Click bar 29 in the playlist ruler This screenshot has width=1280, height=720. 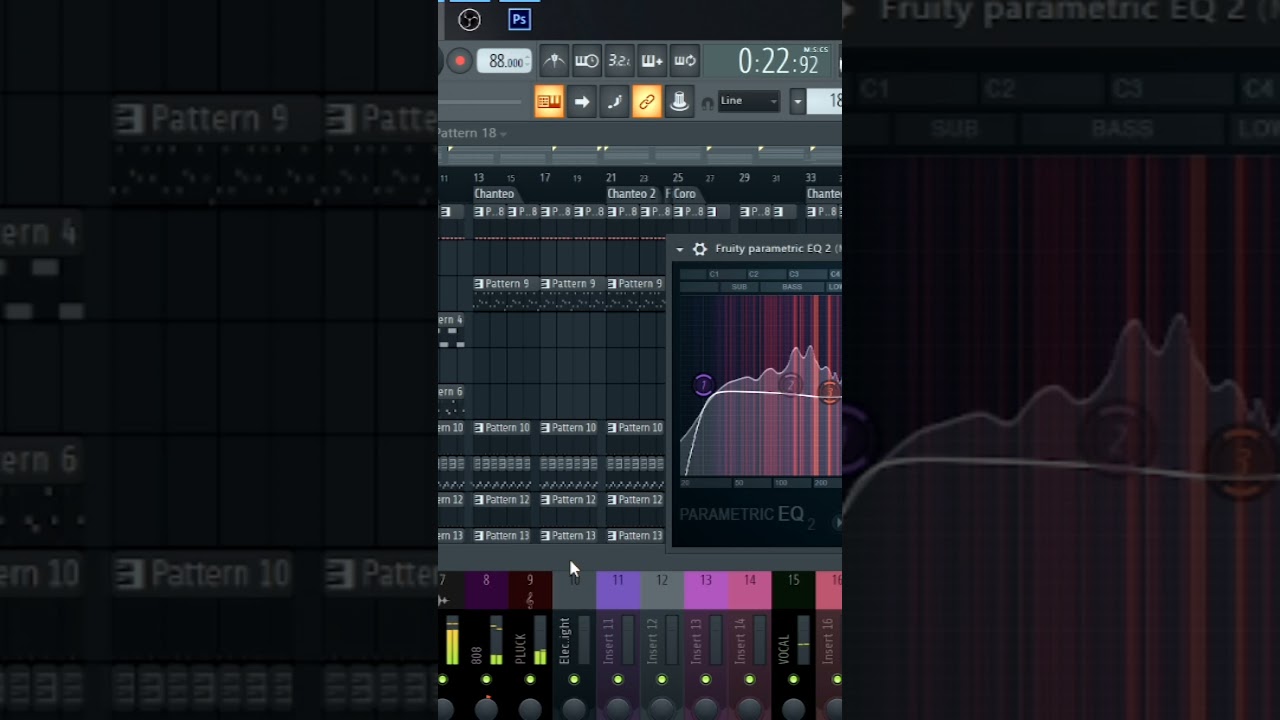[744, 178]
